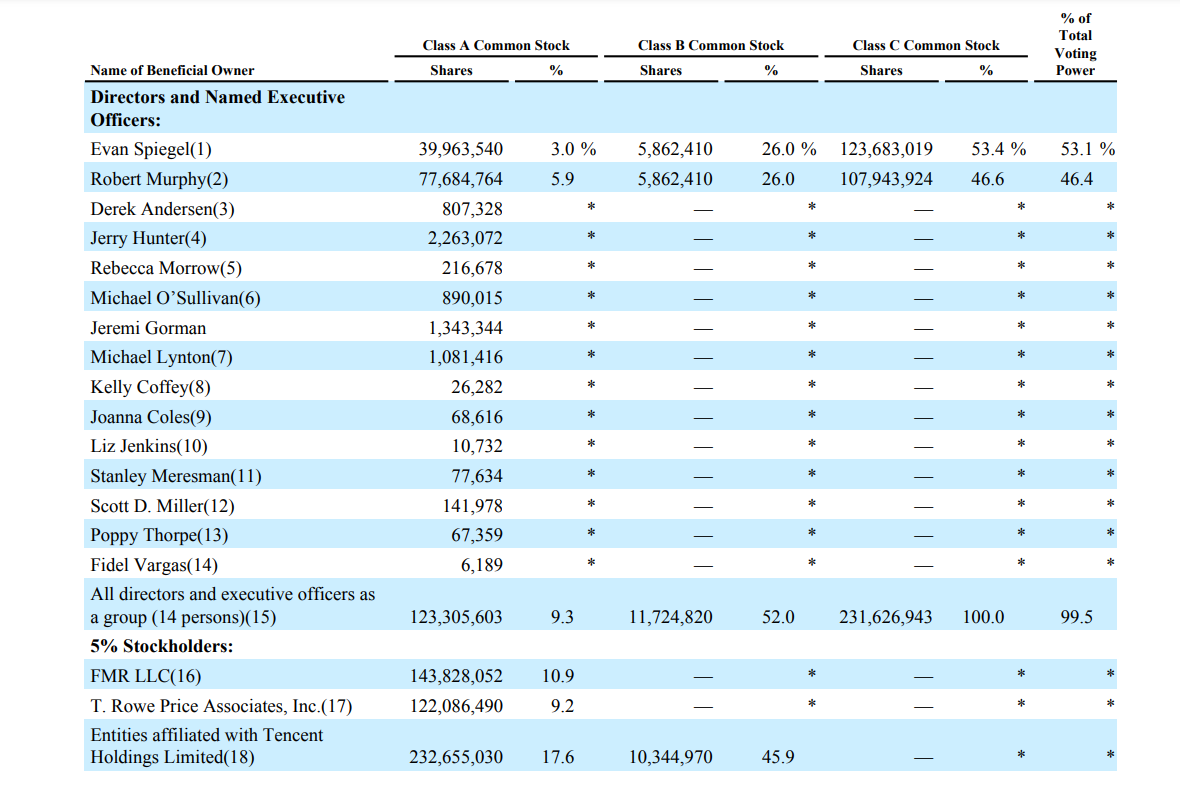The image size is (1180, 789).
Task: Click Murphy's Class C percent '46.6'
Action: click(987, 179)
